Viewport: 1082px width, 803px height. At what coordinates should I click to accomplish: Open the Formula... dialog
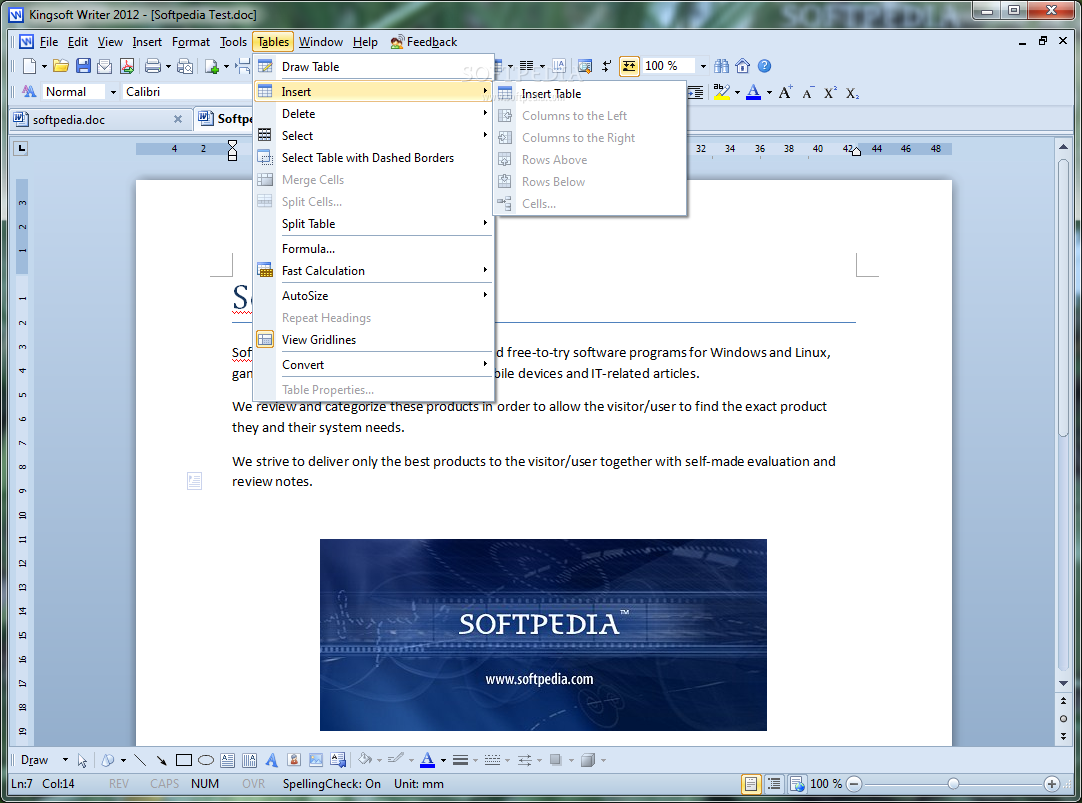373,249
